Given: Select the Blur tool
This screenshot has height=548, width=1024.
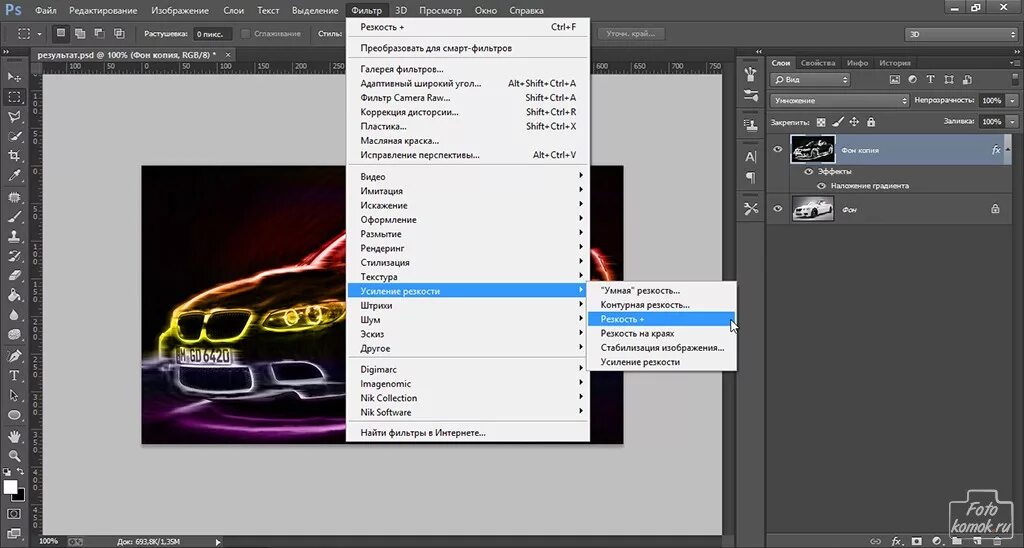Looking at the screenshot, I should [14, 315].
